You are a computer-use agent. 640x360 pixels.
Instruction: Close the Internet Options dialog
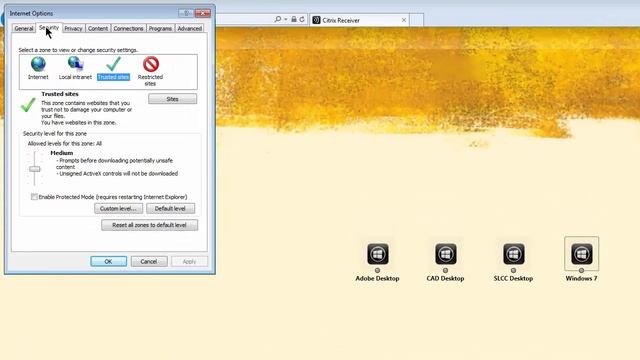point(202,13)
